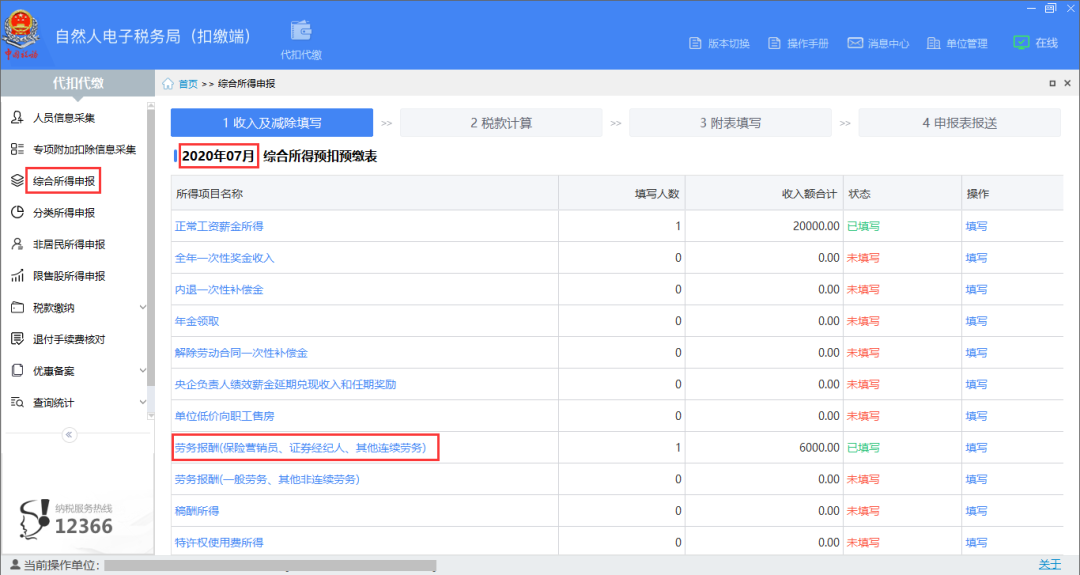This screenshot has width=1080, height=575.
Task: Open 劳务报酬(保险营销员、证券经纪人、其他连续劳务) link
Action: pos(300,448)
